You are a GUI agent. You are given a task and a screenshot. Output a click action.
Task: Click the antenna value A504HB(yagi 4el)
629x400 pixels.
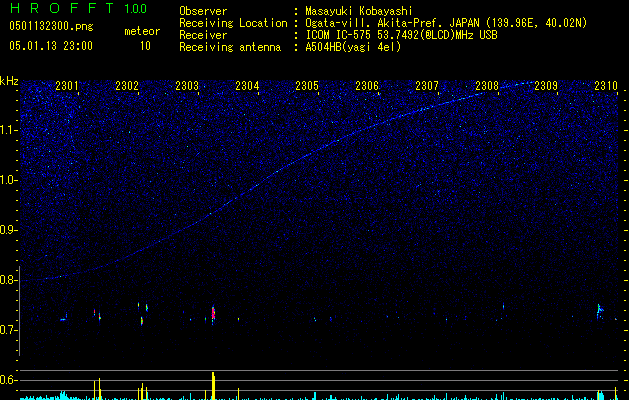[353, 47]
